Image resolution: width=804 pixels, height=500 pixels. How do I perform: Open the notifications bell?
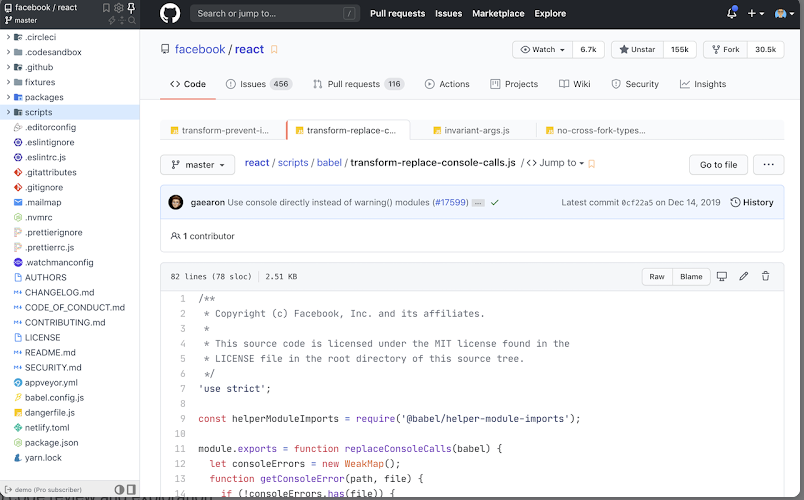(x=732, y=13)
